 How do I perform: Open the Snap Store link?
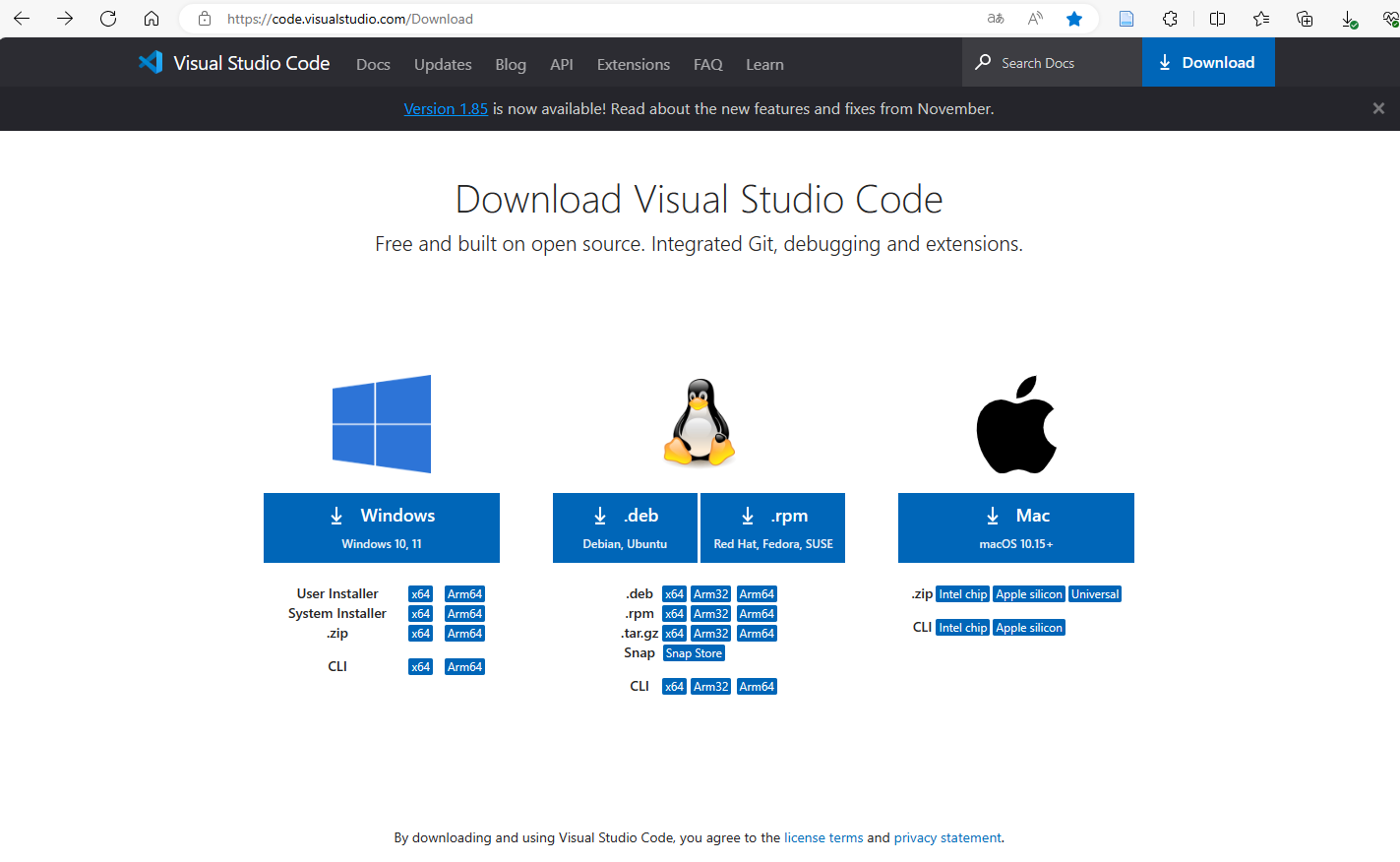coord(695,653)
